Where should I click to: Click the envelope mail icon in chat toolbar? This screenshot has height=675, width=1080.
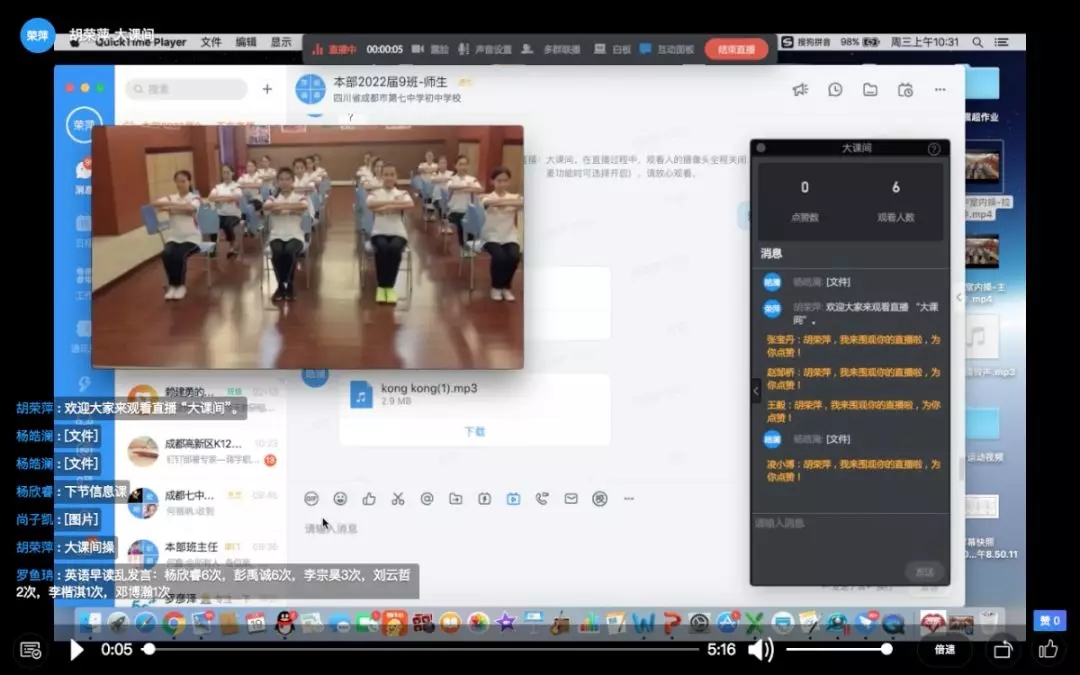click(x=571, y=498)
